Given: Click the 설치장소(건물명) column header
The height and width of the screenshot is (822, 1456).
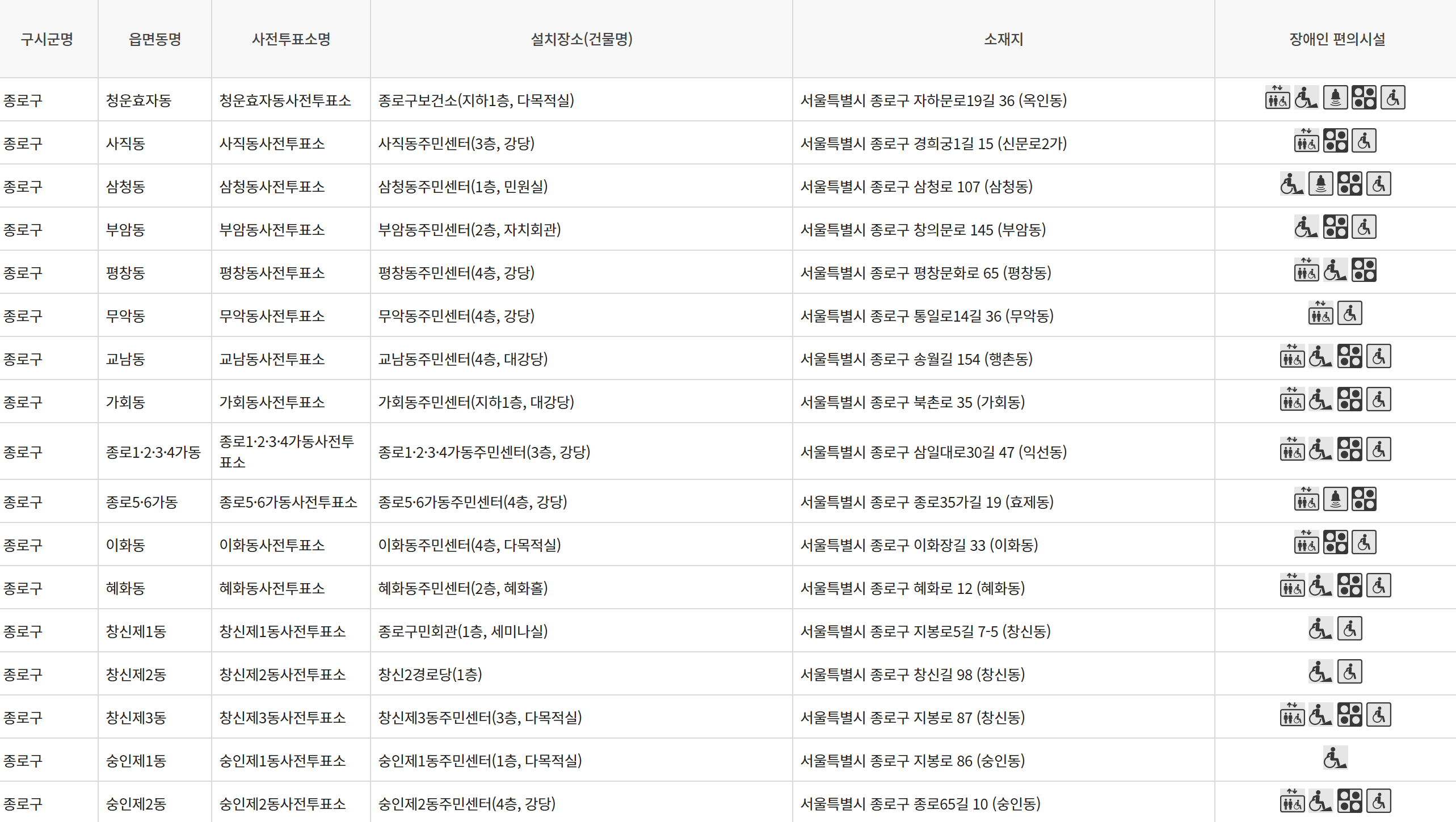Looking at the screenshot, I should 581,39.
